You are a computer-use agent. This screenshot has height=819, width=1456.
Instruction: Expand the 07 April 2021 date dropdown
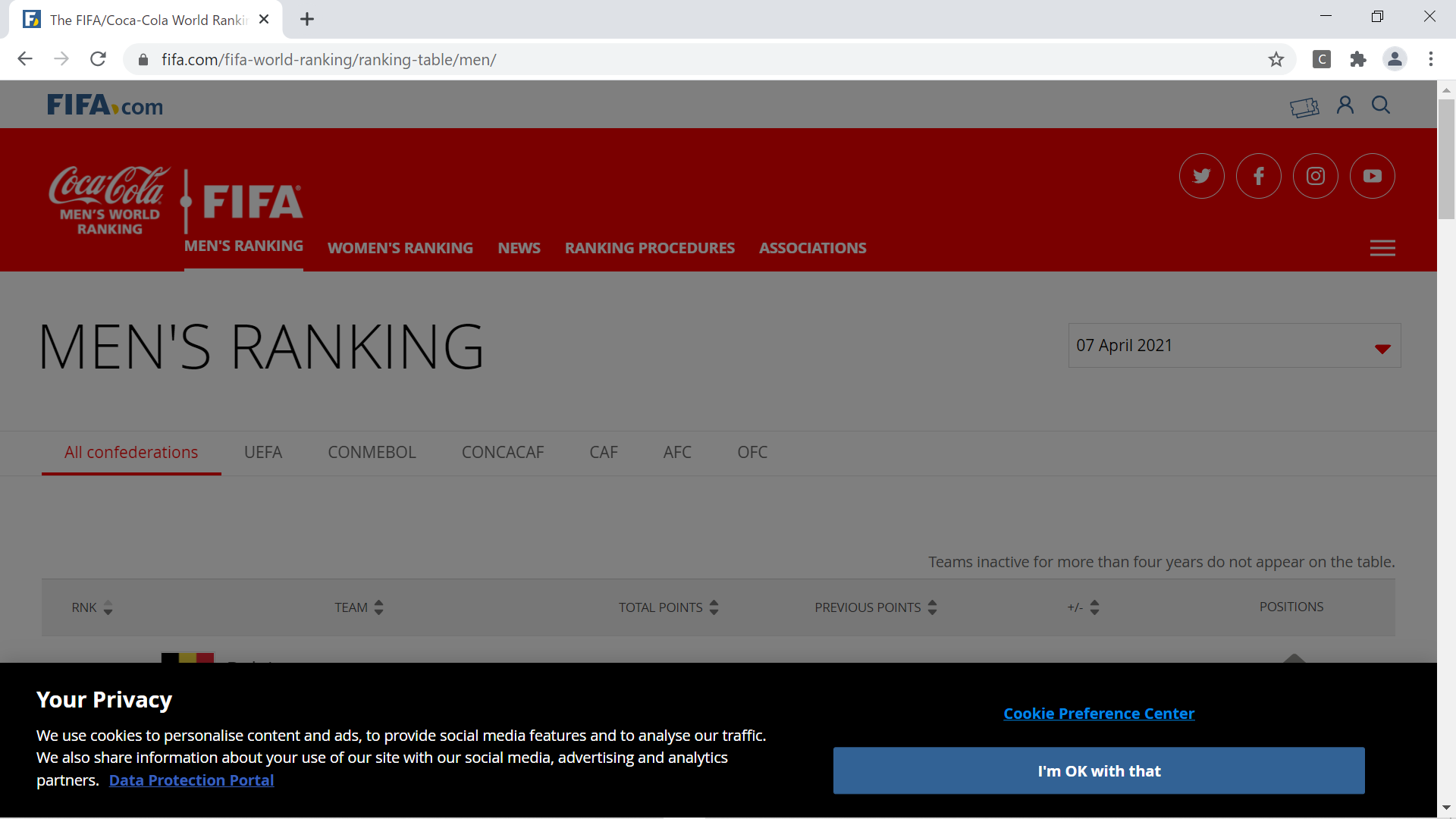pyautogui.click(x=1234, y=346)
